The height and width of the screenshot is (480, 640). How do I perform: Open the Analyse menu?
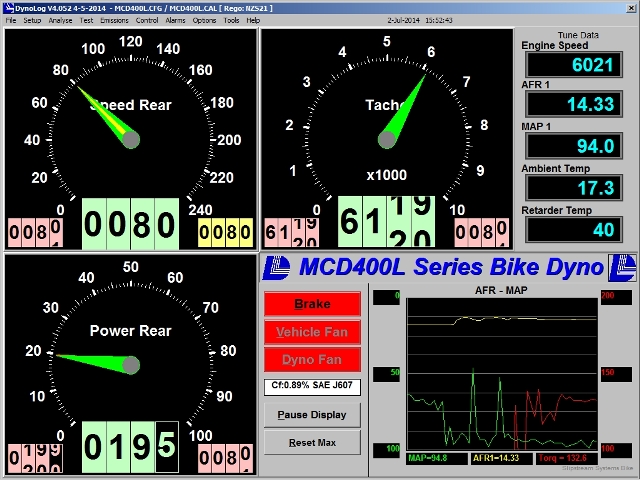[x=60, y=20]
